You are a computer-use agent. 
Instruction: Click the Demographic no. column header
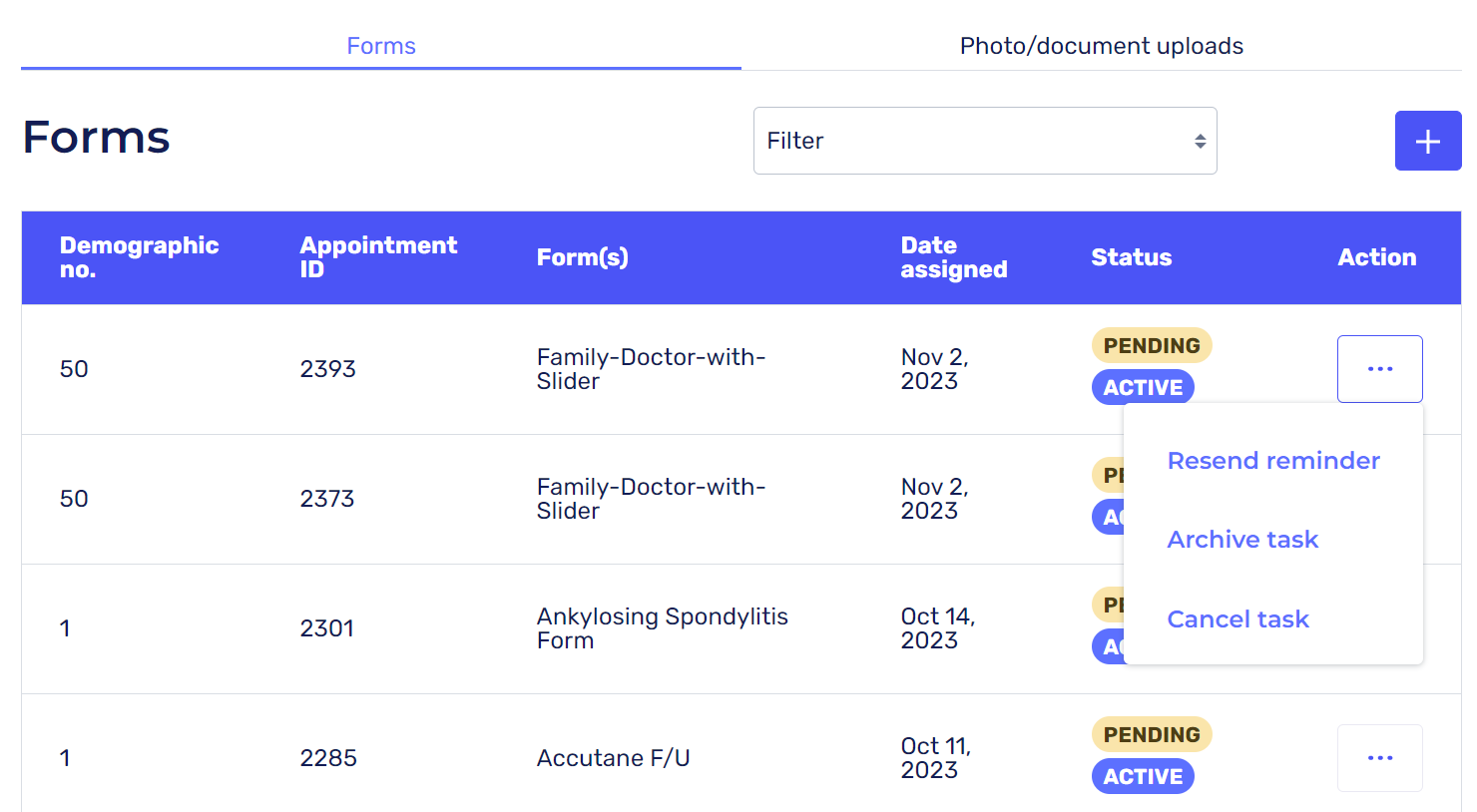pos(139,257)
